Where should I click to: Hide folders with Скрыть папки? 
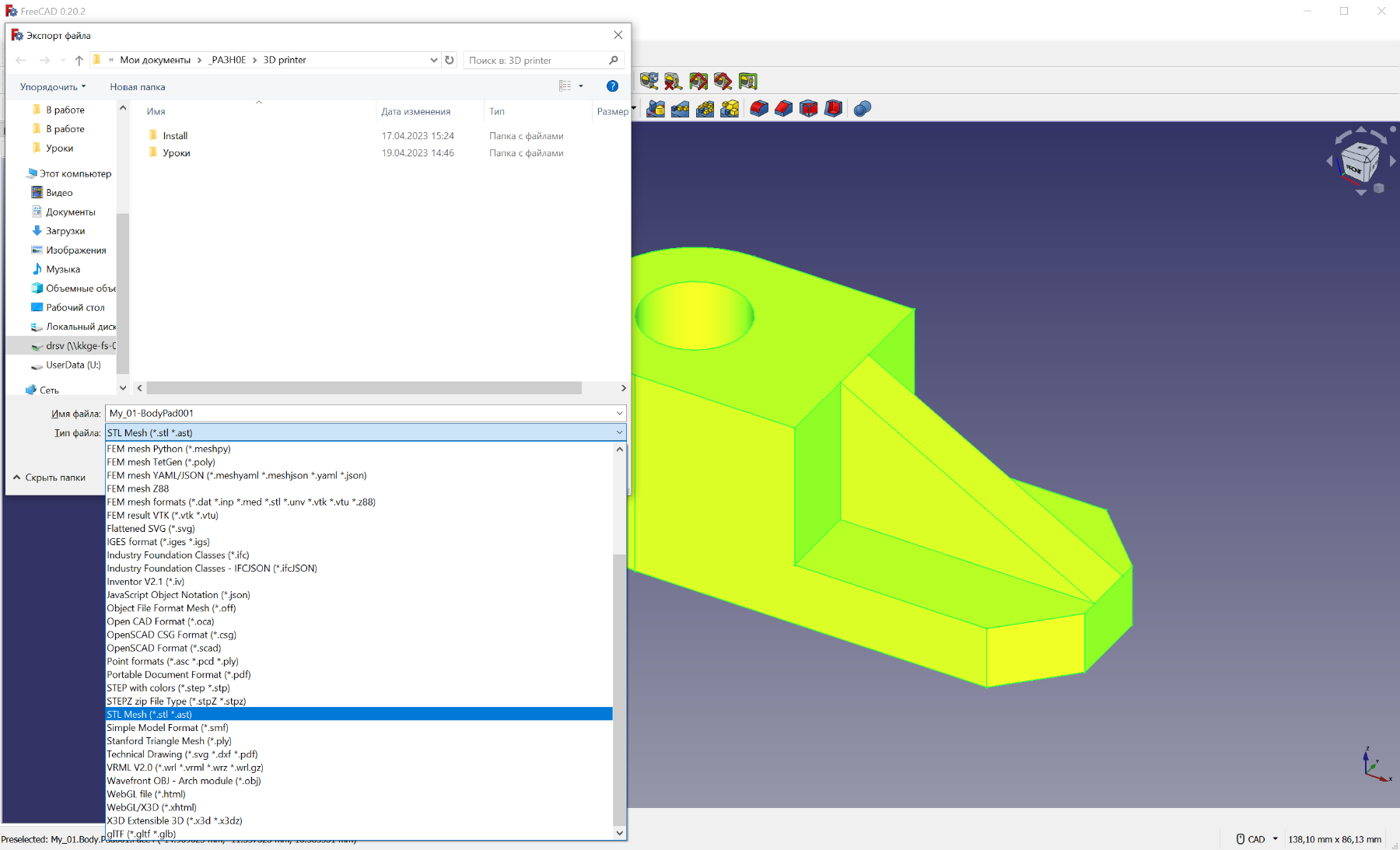(x=49, y=477)
